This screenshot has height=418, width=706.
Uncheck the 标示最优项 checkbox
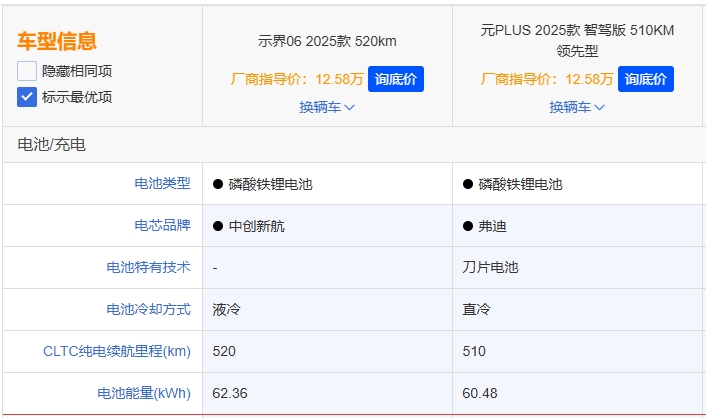click(27, 97)
